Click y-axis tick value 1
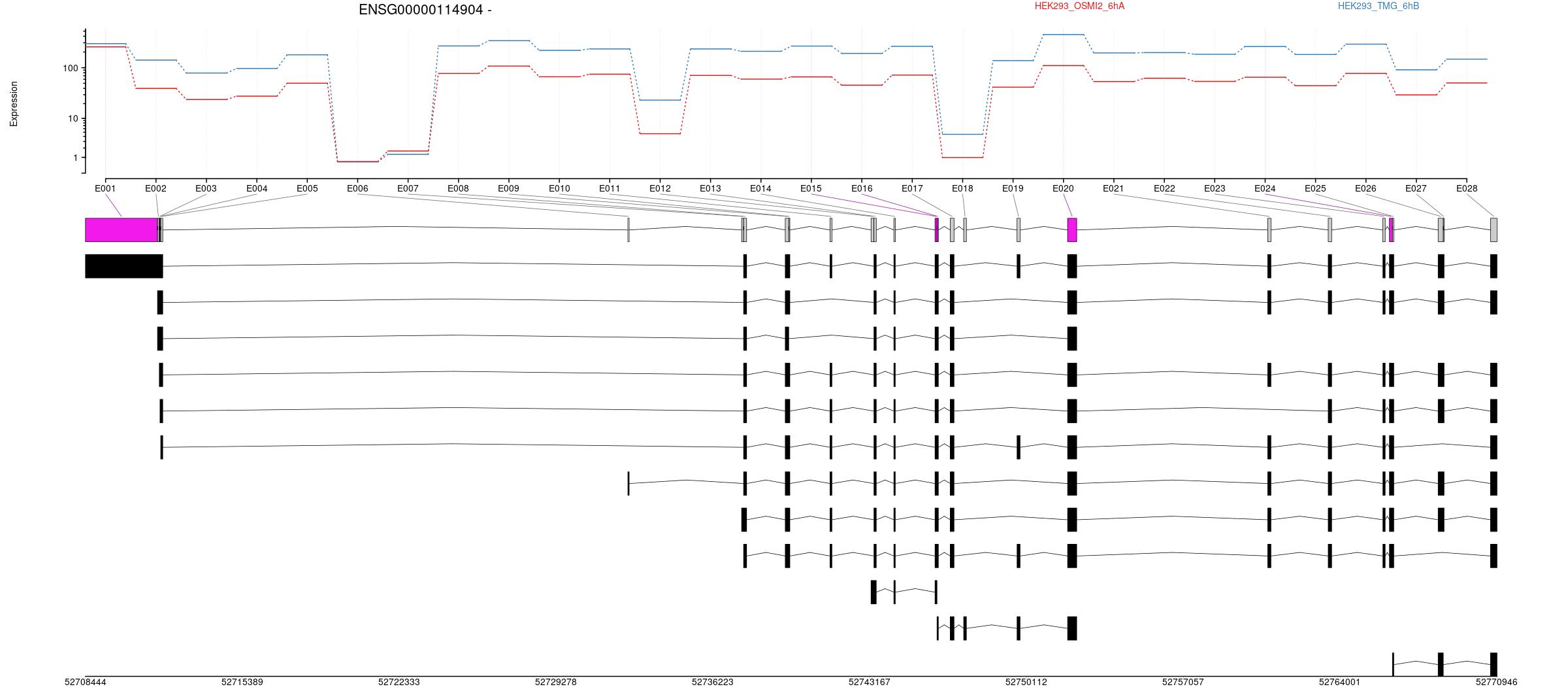Screen dimensions: 1568x693 (x=76, y=158)
